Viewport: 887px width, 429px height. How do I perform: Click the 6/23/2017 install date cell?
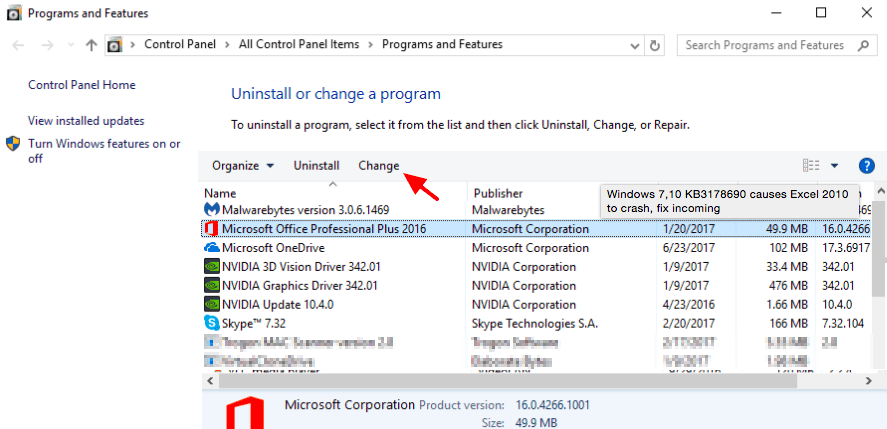(x=688, y=247)
